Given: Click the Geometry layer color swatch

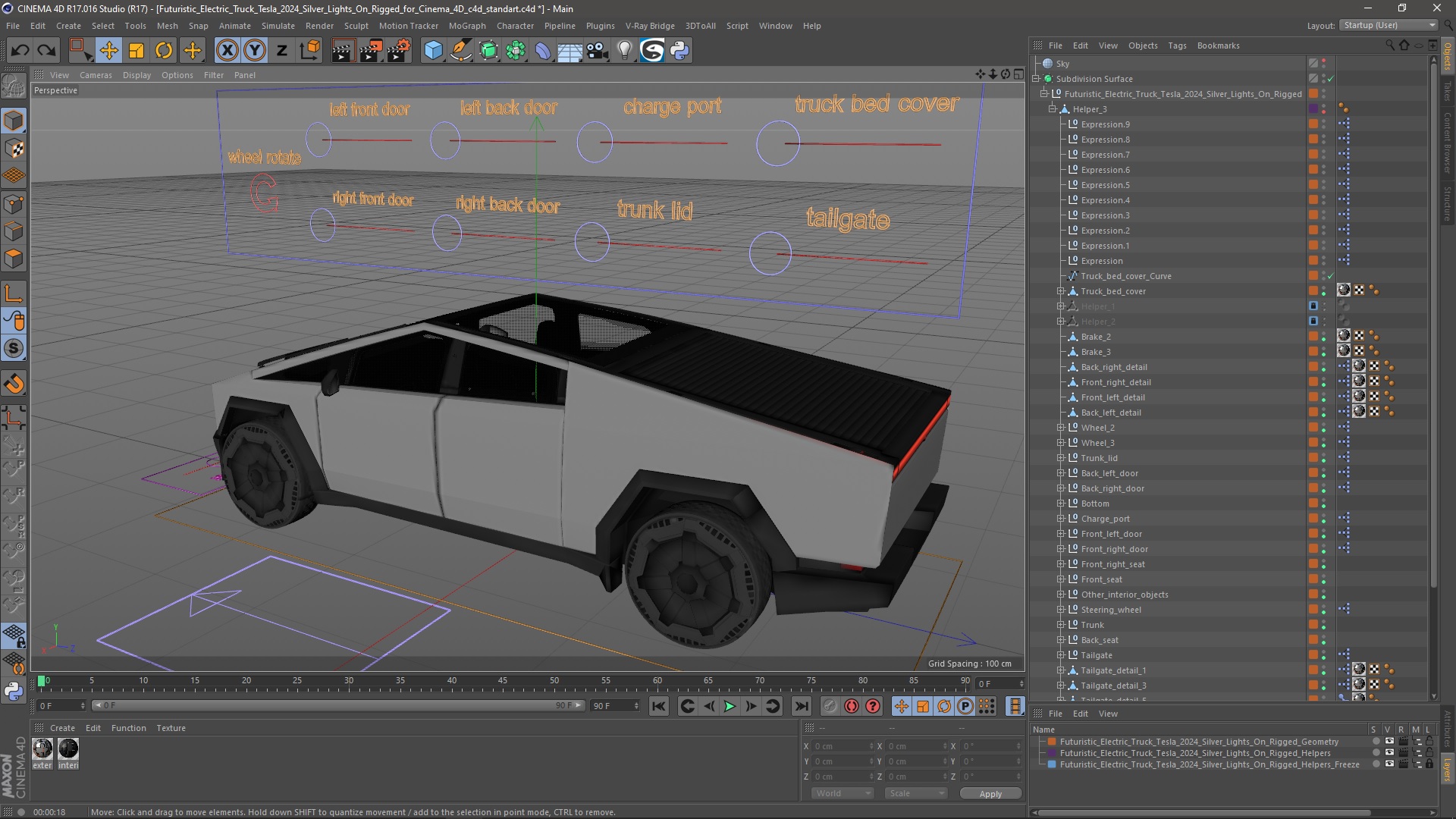Looking at the screenshot, I should 1052,742.
